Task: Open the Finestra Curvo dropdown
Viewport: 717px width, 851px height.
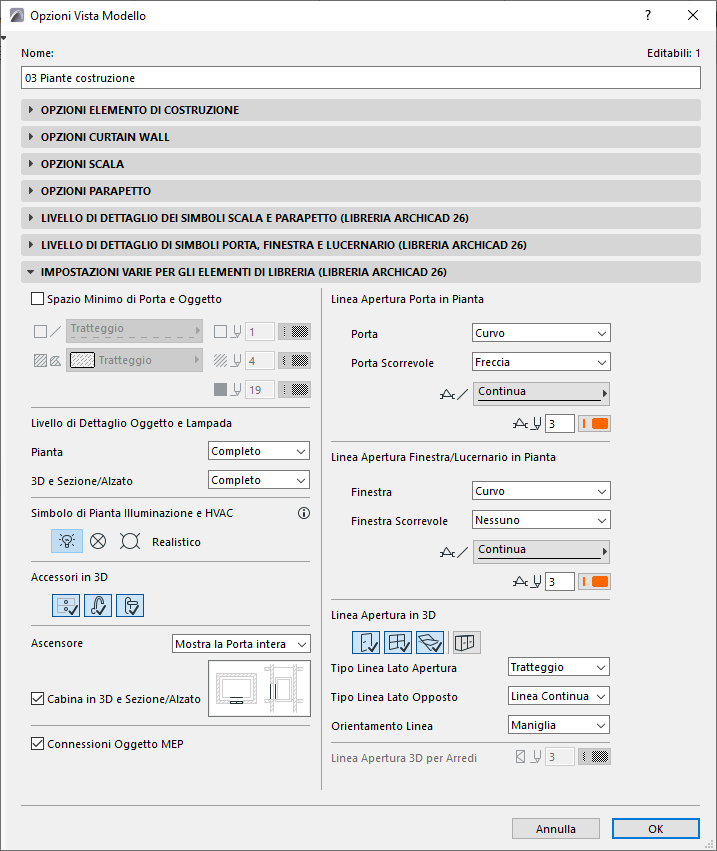Action: [x=541, y=491]
